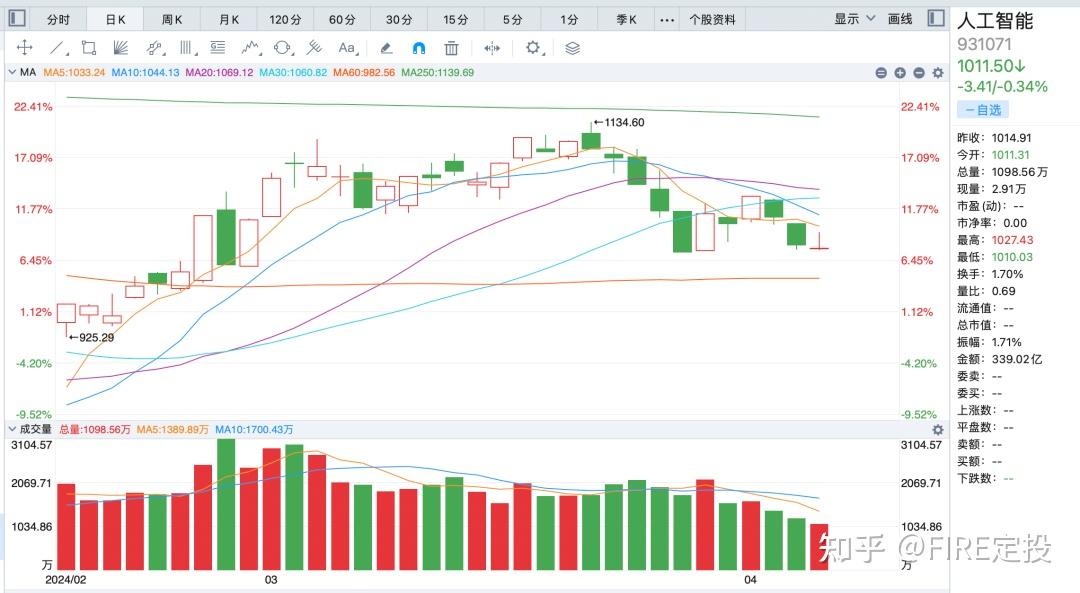Toggle left sidebar panel icon
The width and height of the screenshot is (1080, 593).
click(17, 19)
